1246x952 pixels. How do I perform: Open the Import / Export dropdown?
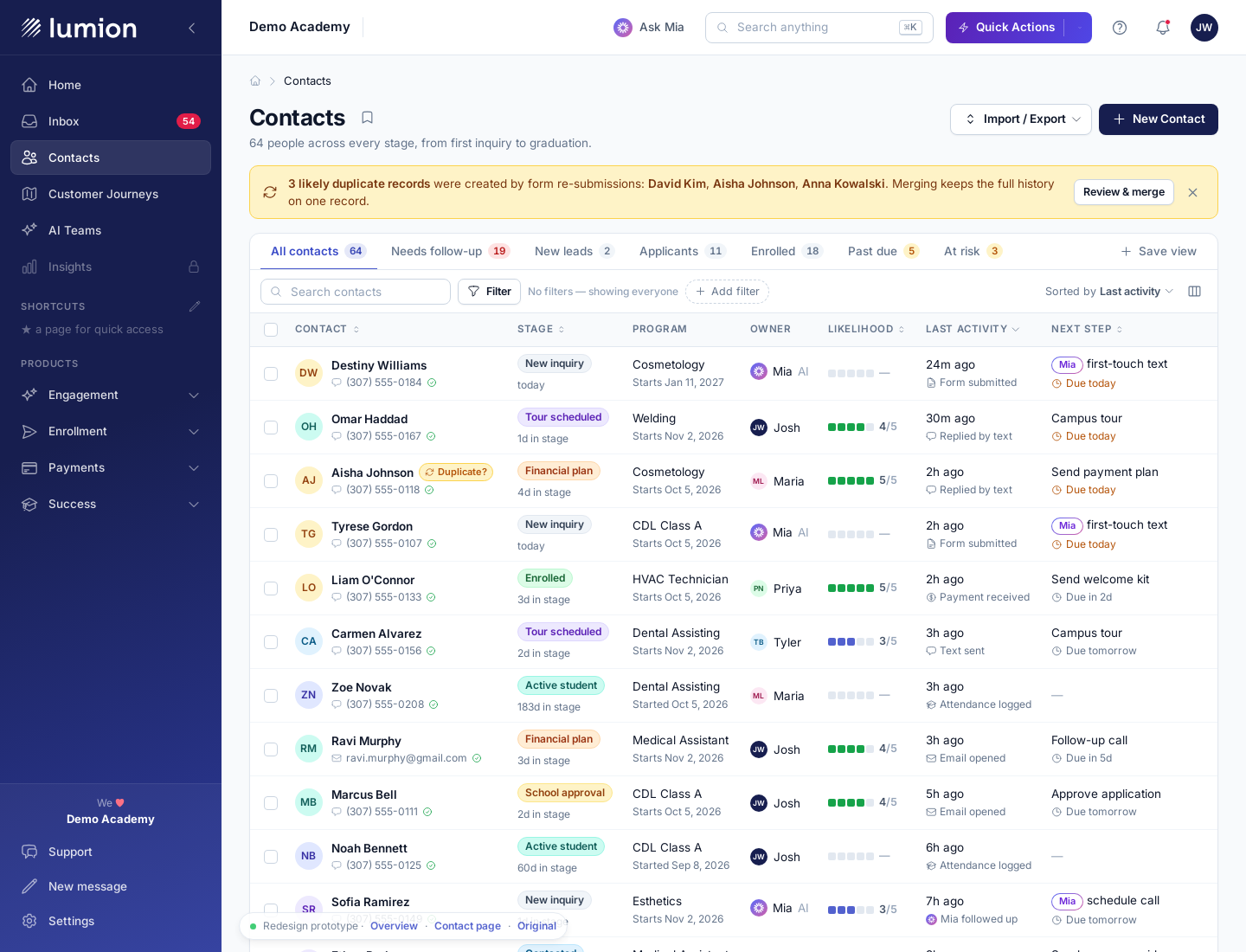point(1021,119)
